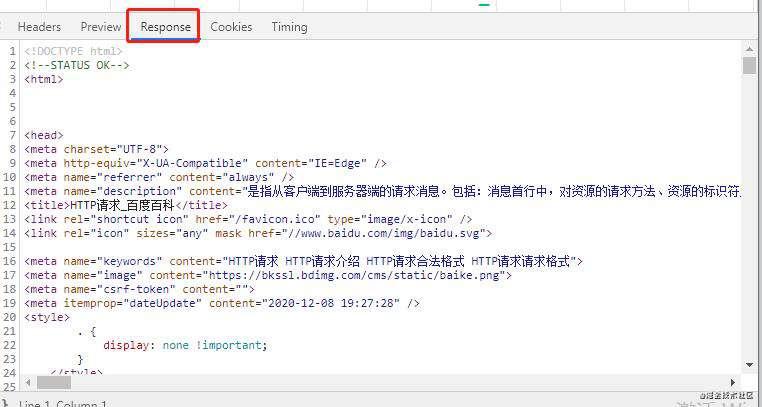Click the meta referrer "always" line
762x407 pixels.
(x=159, y=177)
